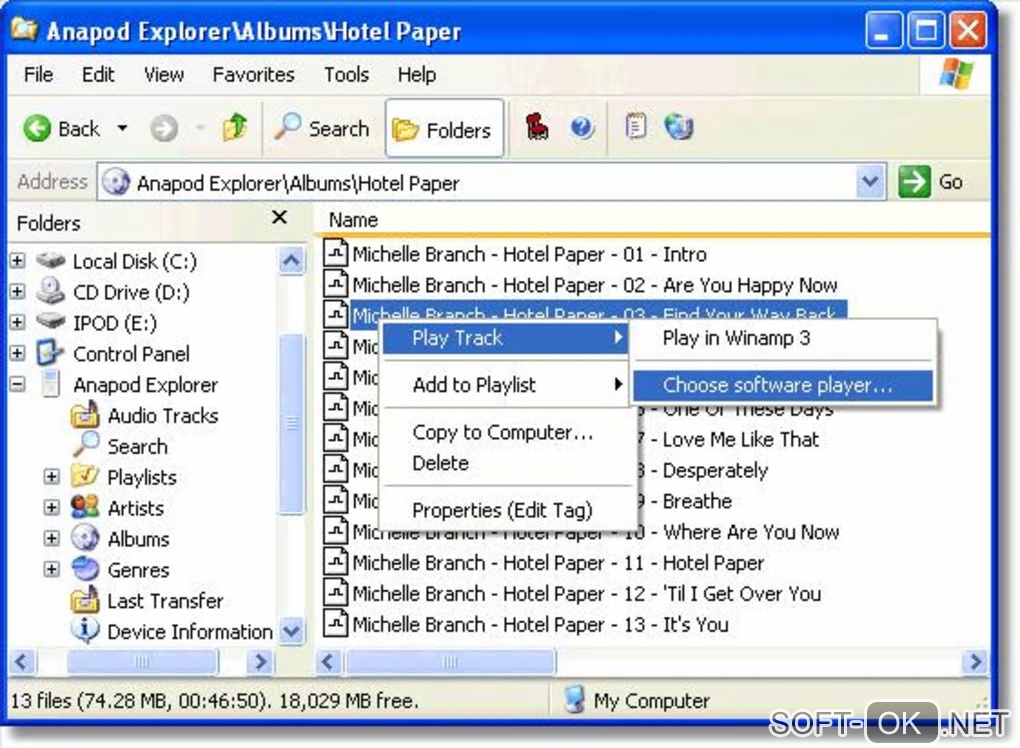Select the Control Panel icon
The height and width of the screenshot is (748, 1020).
[49, 353]
